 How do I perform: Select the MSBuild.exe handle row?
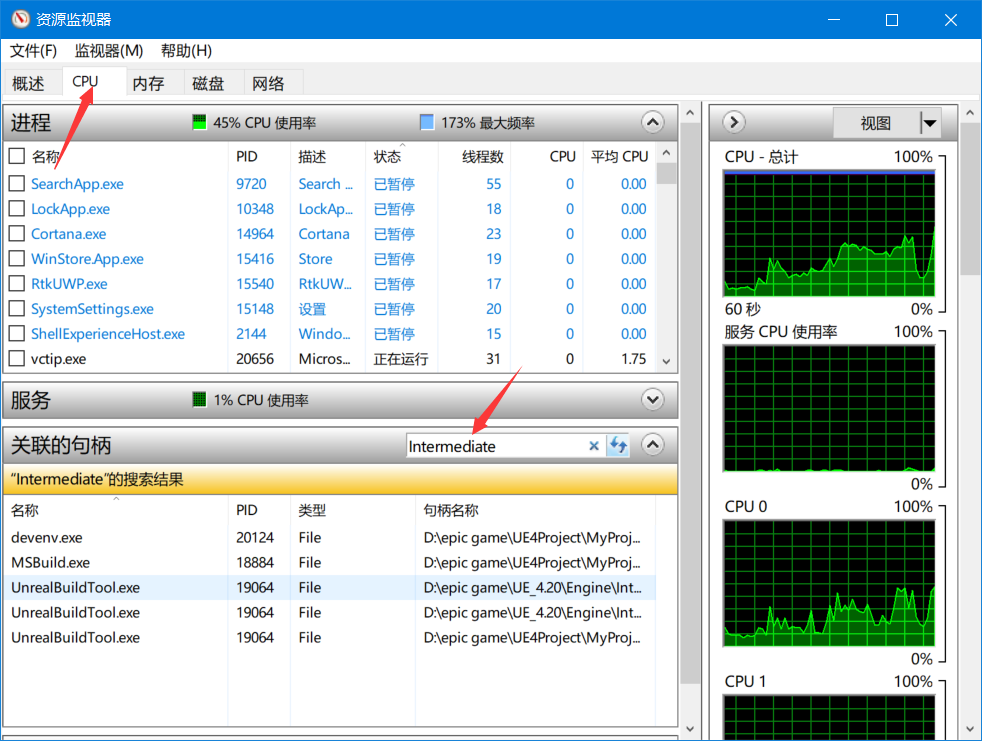point(329,562)
